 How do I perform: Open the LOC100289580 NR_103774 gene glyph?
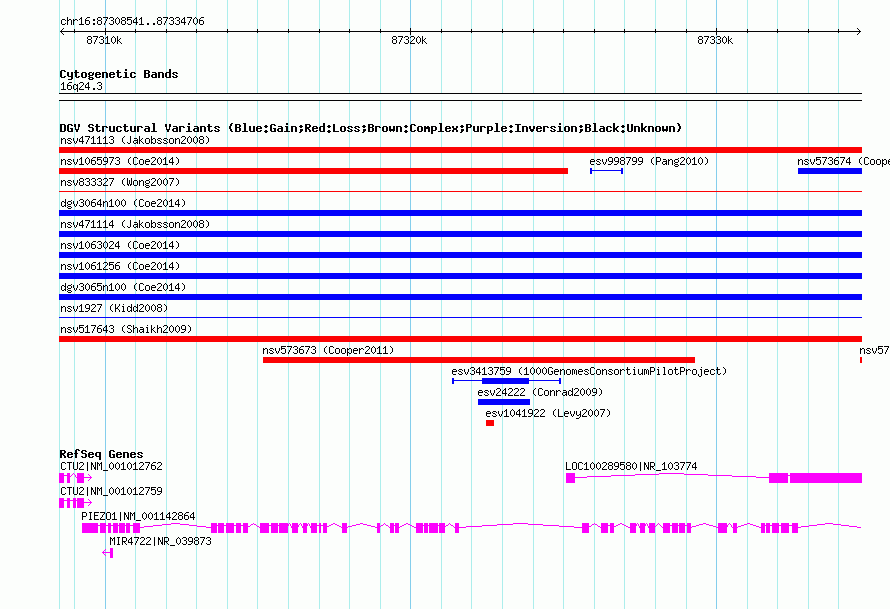(x=713, y=478)
